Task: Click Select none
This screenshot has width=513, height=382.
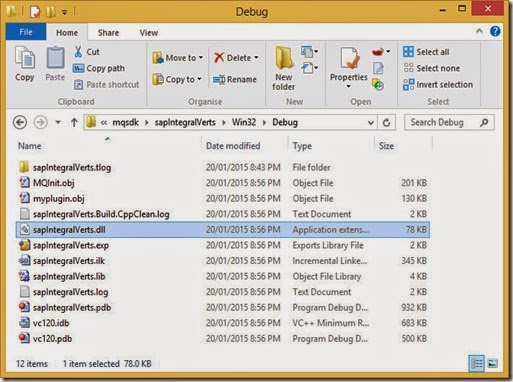Action: coord(431,68)
